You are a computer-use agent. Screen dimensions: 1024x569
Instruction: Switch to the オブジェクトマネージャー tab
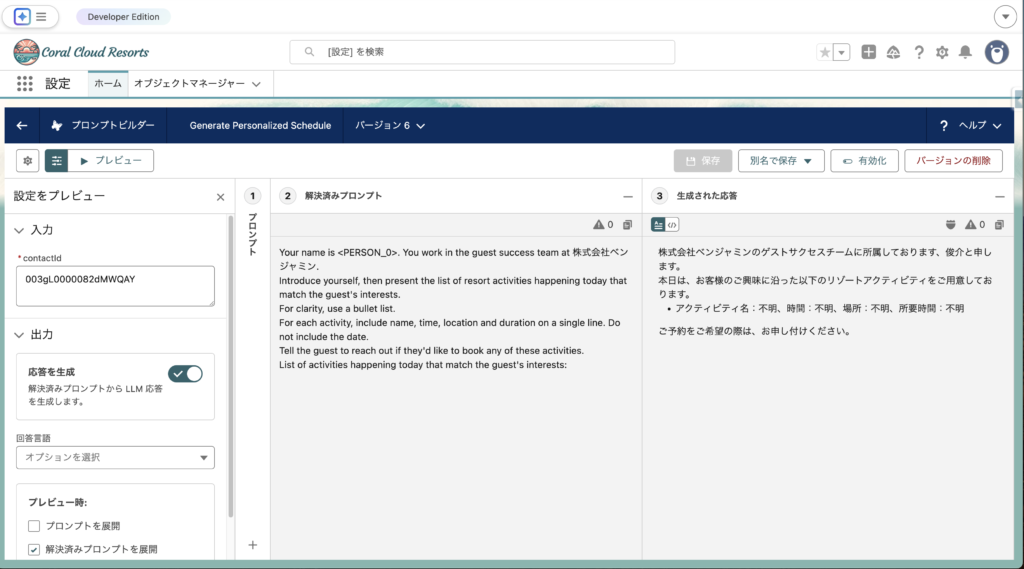click(196, 84)
